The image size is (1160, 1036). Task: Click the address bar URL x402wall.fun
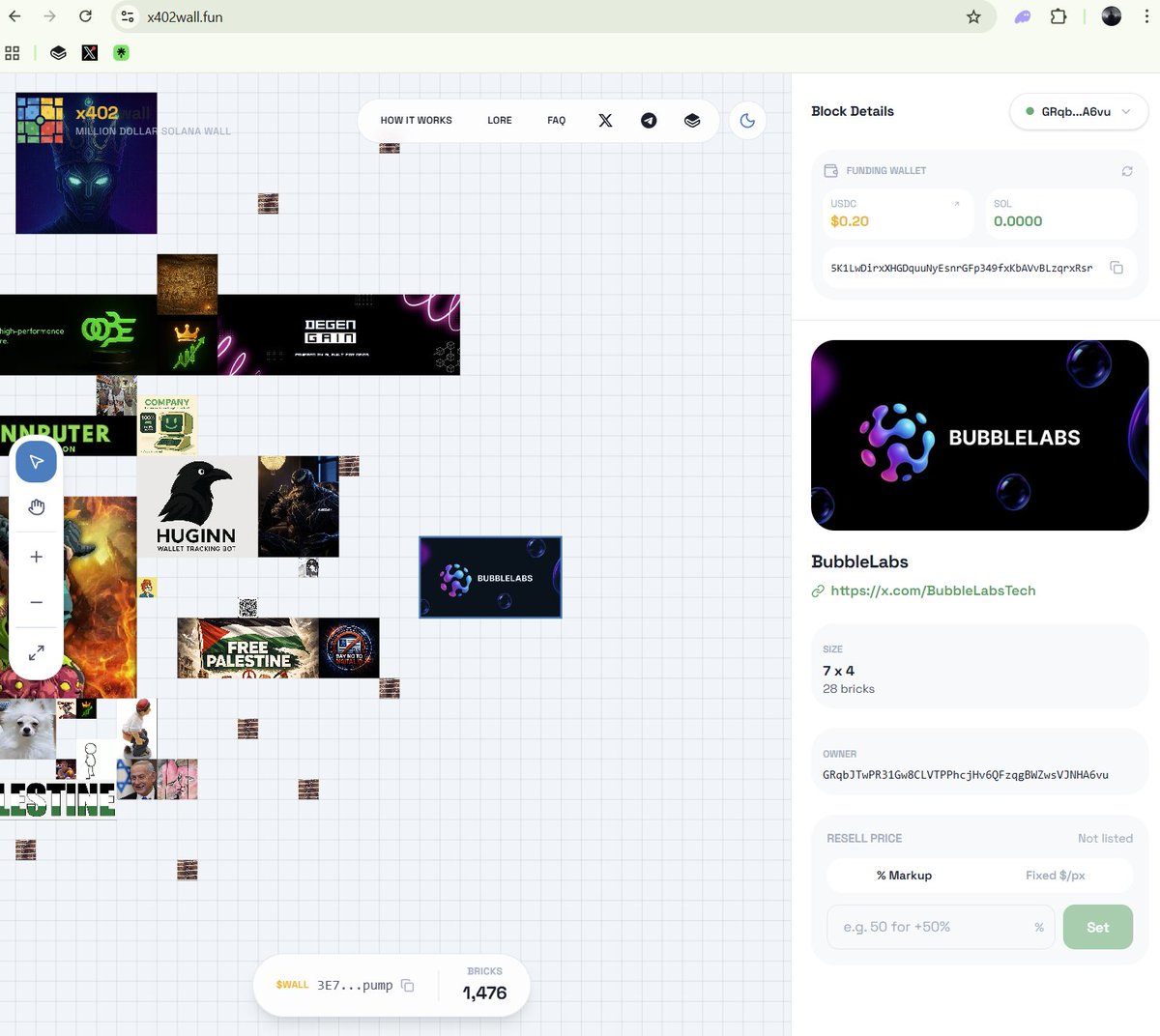click(x=185, y=16)
